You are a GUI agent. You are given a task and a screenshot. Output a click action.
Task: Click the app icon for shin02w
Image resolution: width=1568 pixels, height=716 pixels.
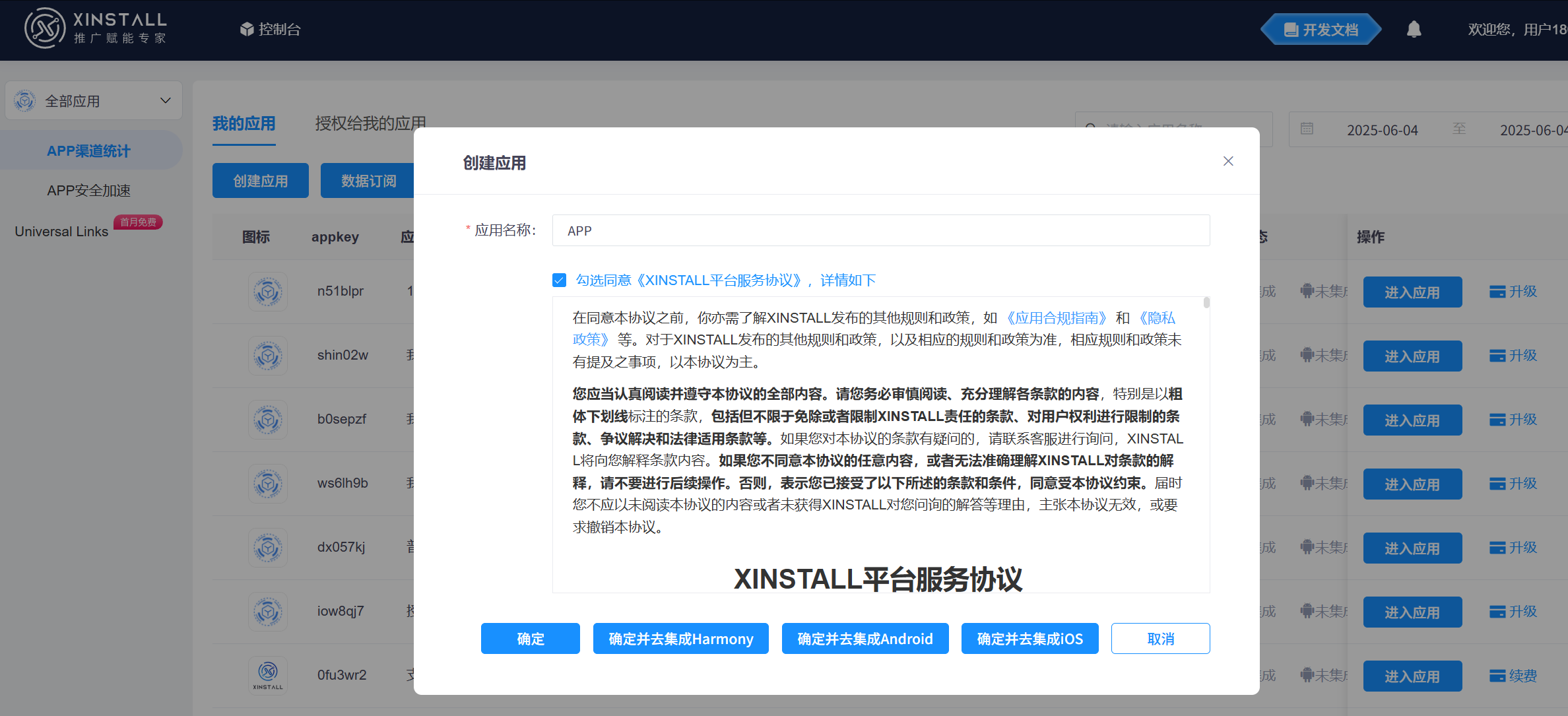coord(268,356)
